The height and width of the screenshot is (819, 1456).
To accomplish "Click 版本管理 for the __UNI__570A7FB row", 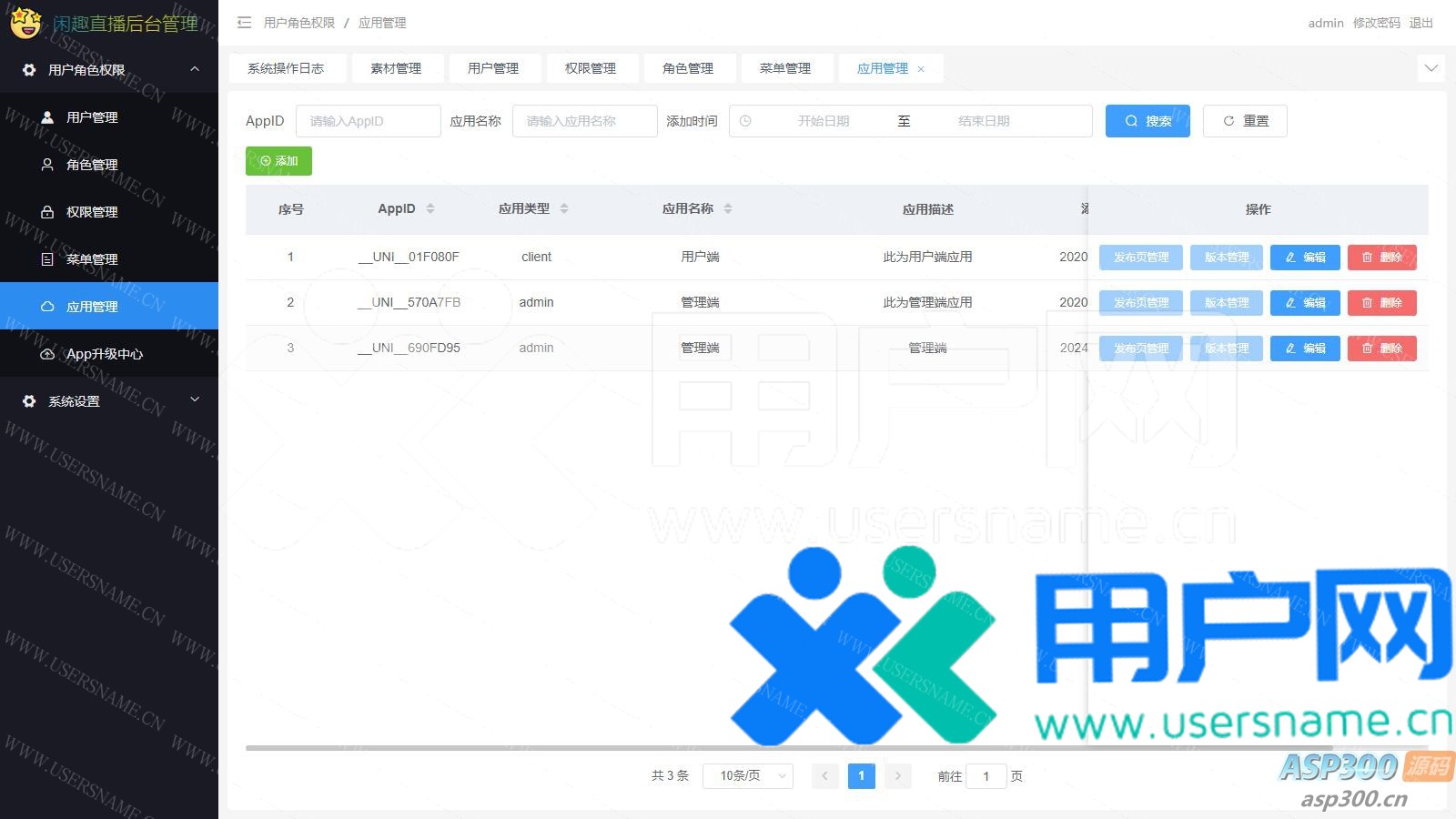I will click(1227, 303).
